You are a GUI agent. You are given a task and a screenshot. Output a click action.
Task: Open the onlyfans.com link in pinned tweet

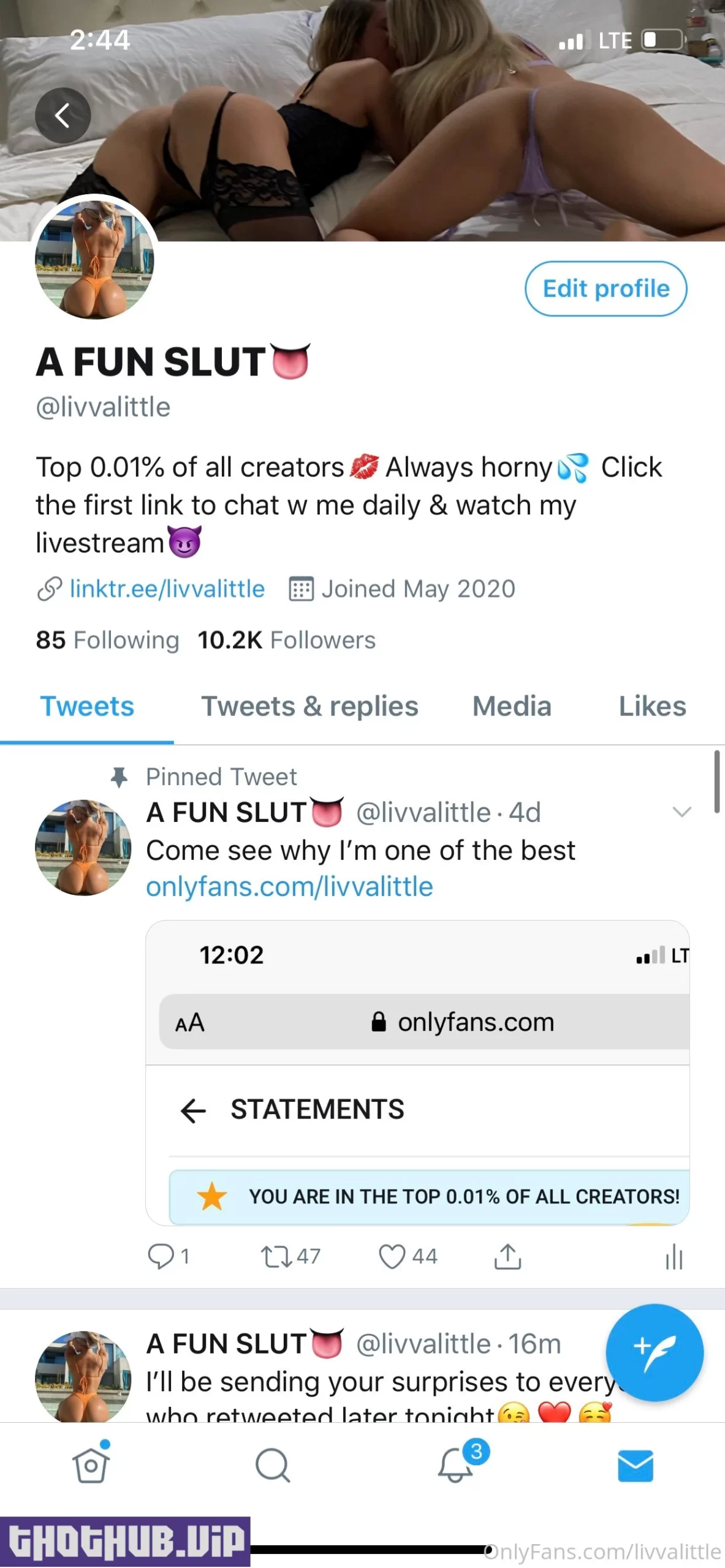pos(289,886)
